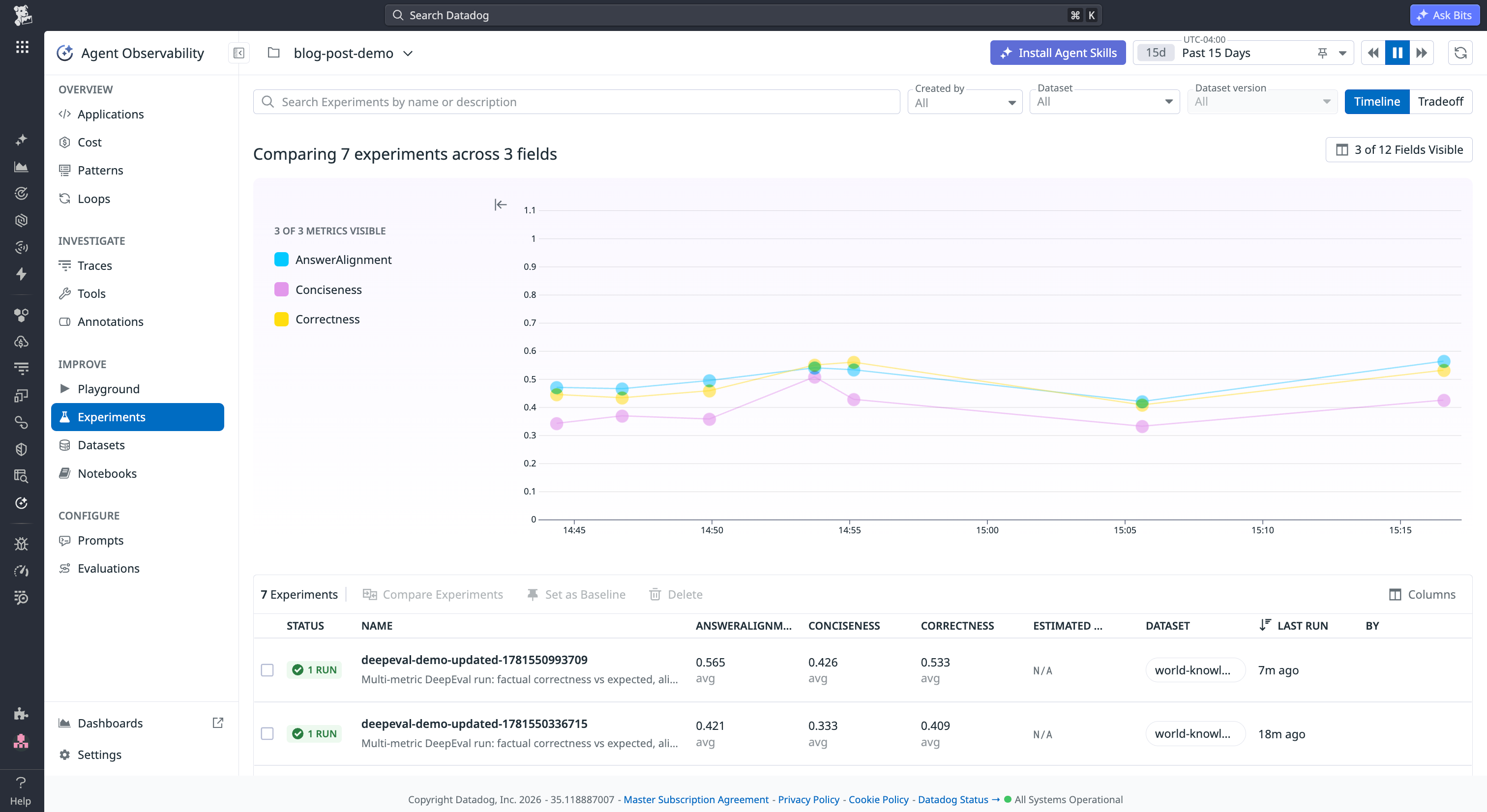Screen dimensions: 1487x812
Task: Click the Ask Bits button
Action: 1444,16
